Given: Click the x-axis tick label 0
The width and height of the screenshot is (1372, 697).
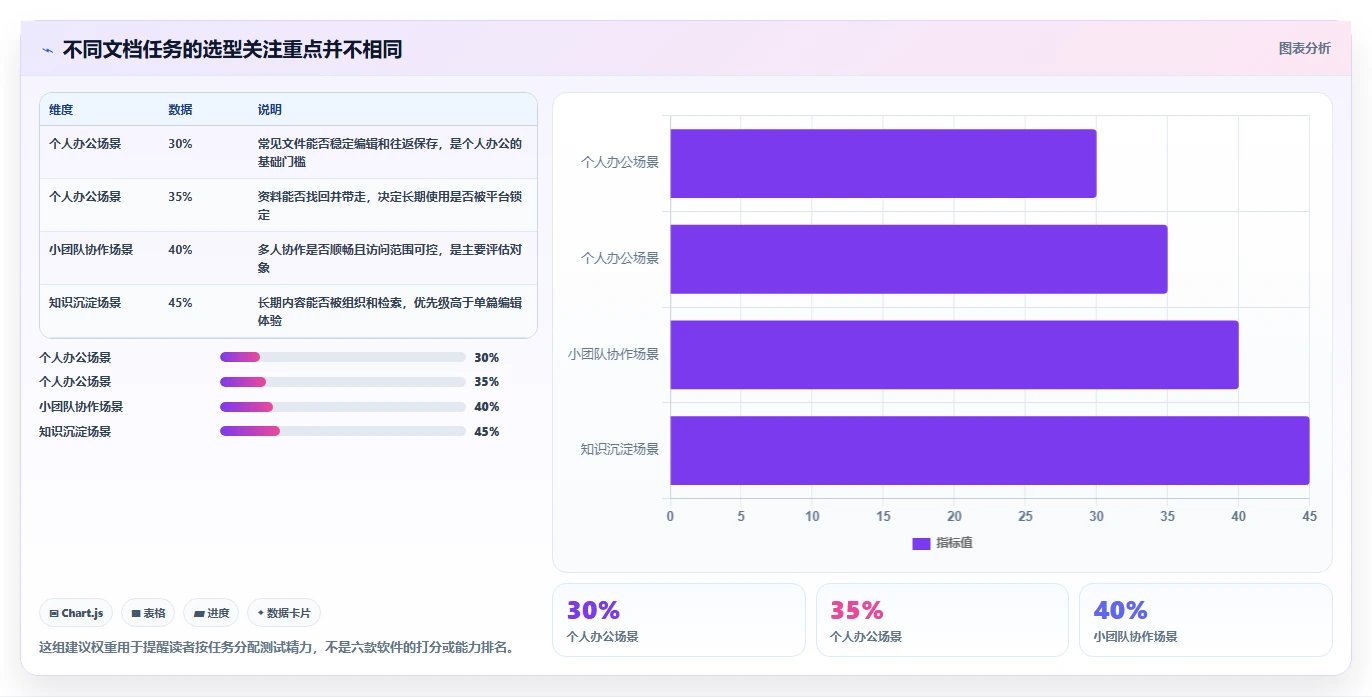Looking at the screenshot, I should point(670,516).
